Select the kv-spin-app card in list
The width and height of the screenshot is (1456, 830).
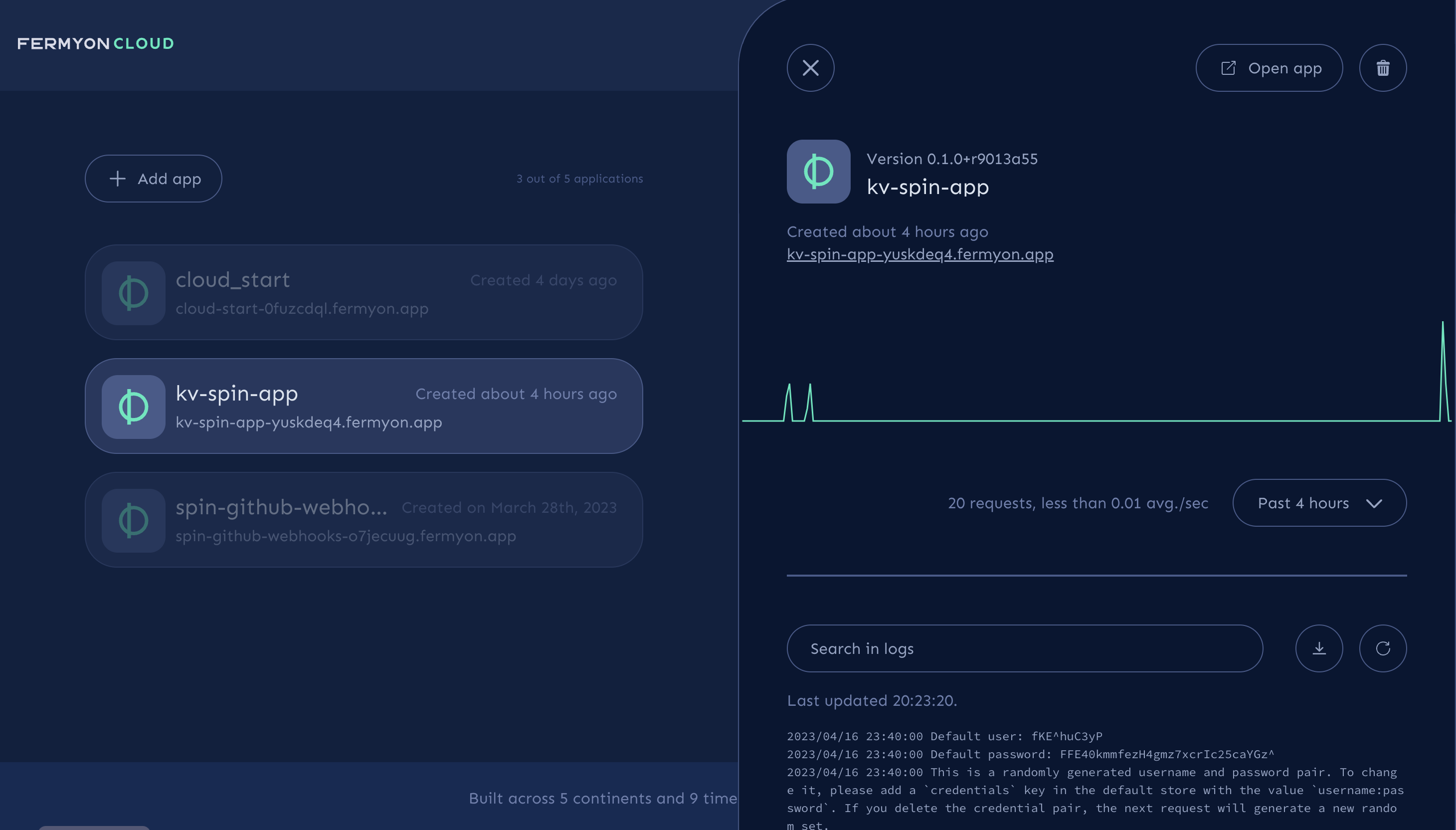point(364,406)
